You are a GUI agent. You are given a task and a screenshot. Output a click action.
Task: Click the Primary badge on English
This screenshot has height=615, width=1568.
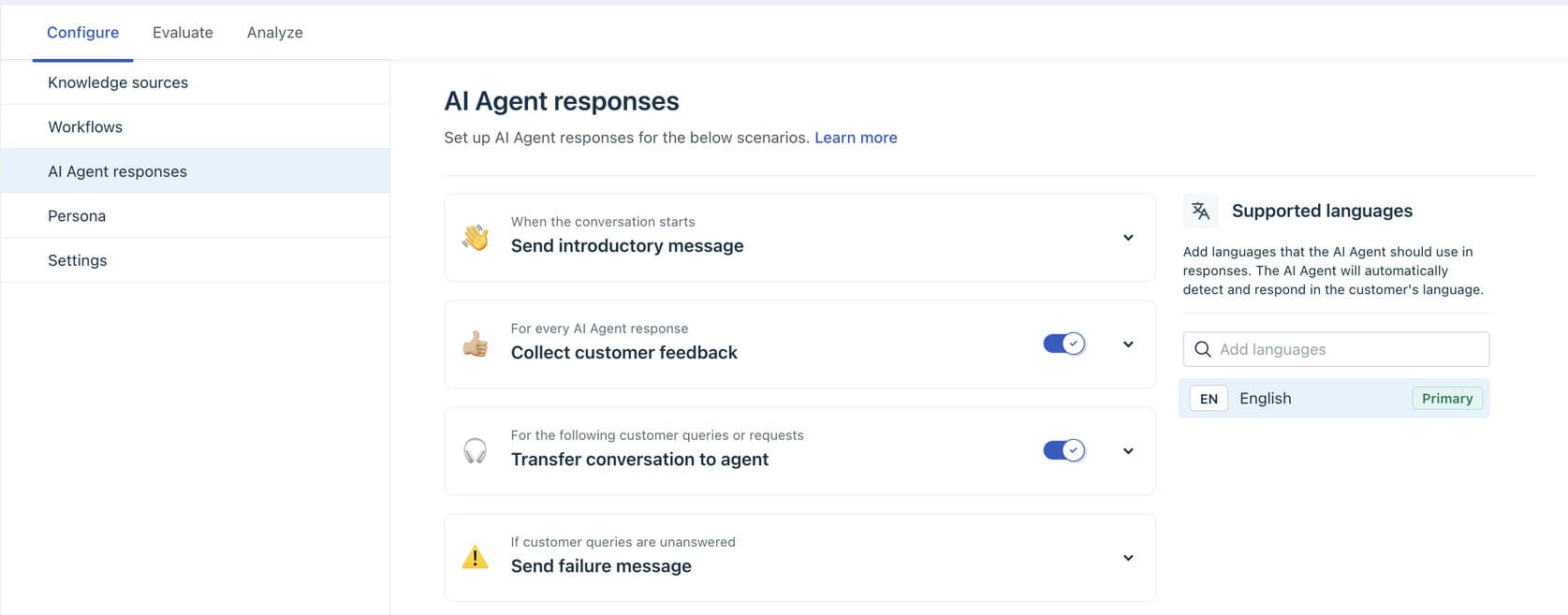click(x=1446, y=399)
